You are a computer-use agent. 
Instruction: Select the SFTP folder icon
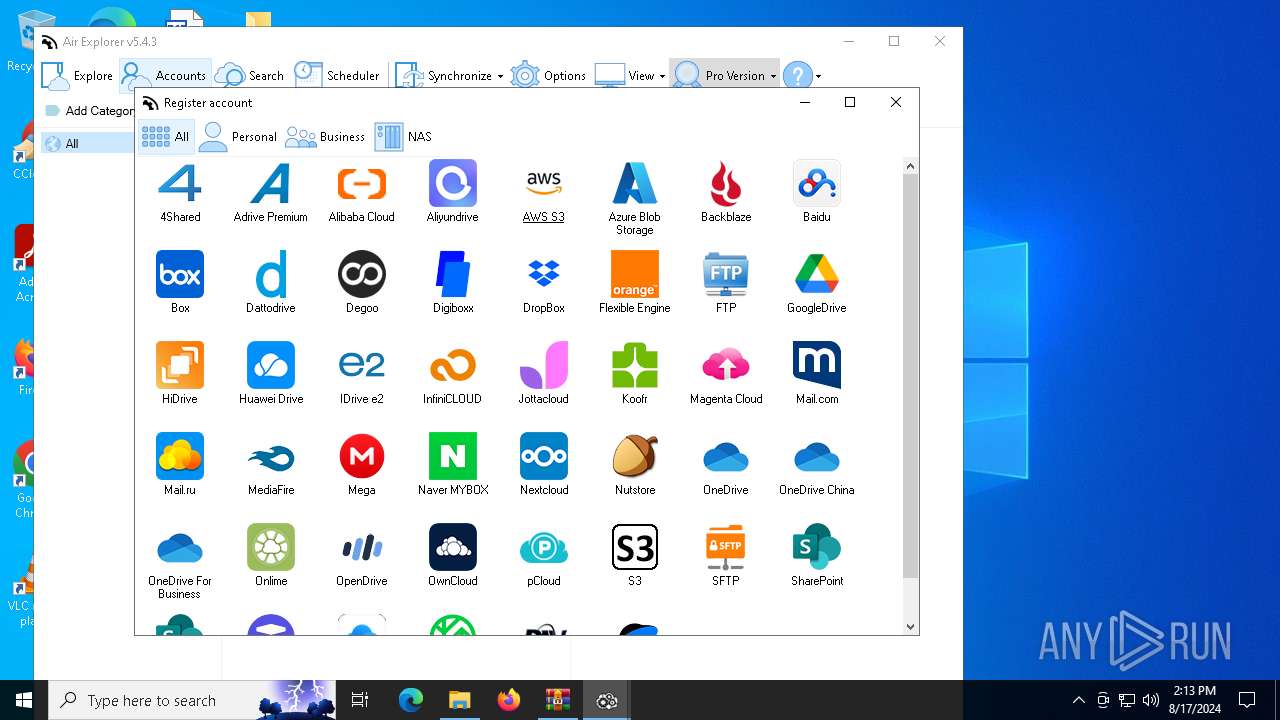[726, 547]
